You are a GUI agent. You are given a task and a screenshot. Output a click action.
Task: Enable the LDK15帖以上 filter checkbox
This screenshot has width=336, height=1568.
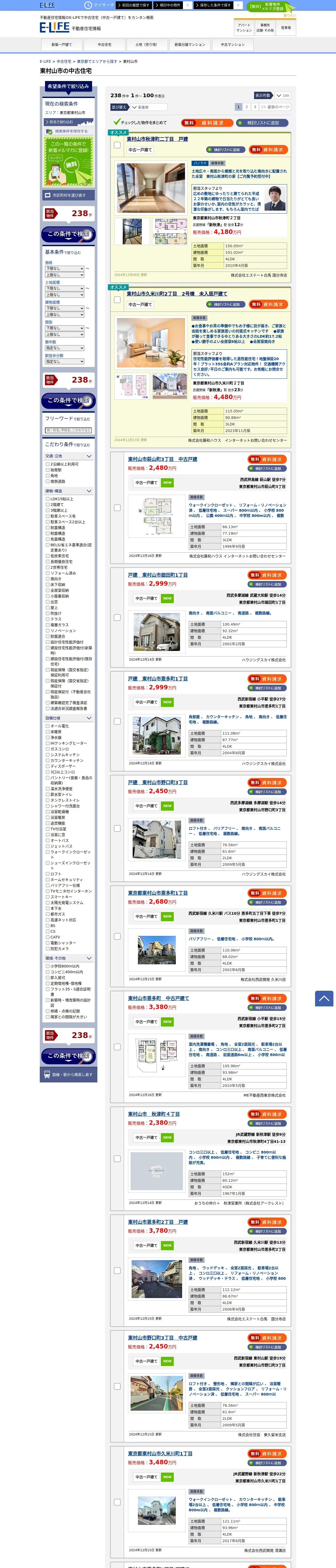[x=48, y=499]
